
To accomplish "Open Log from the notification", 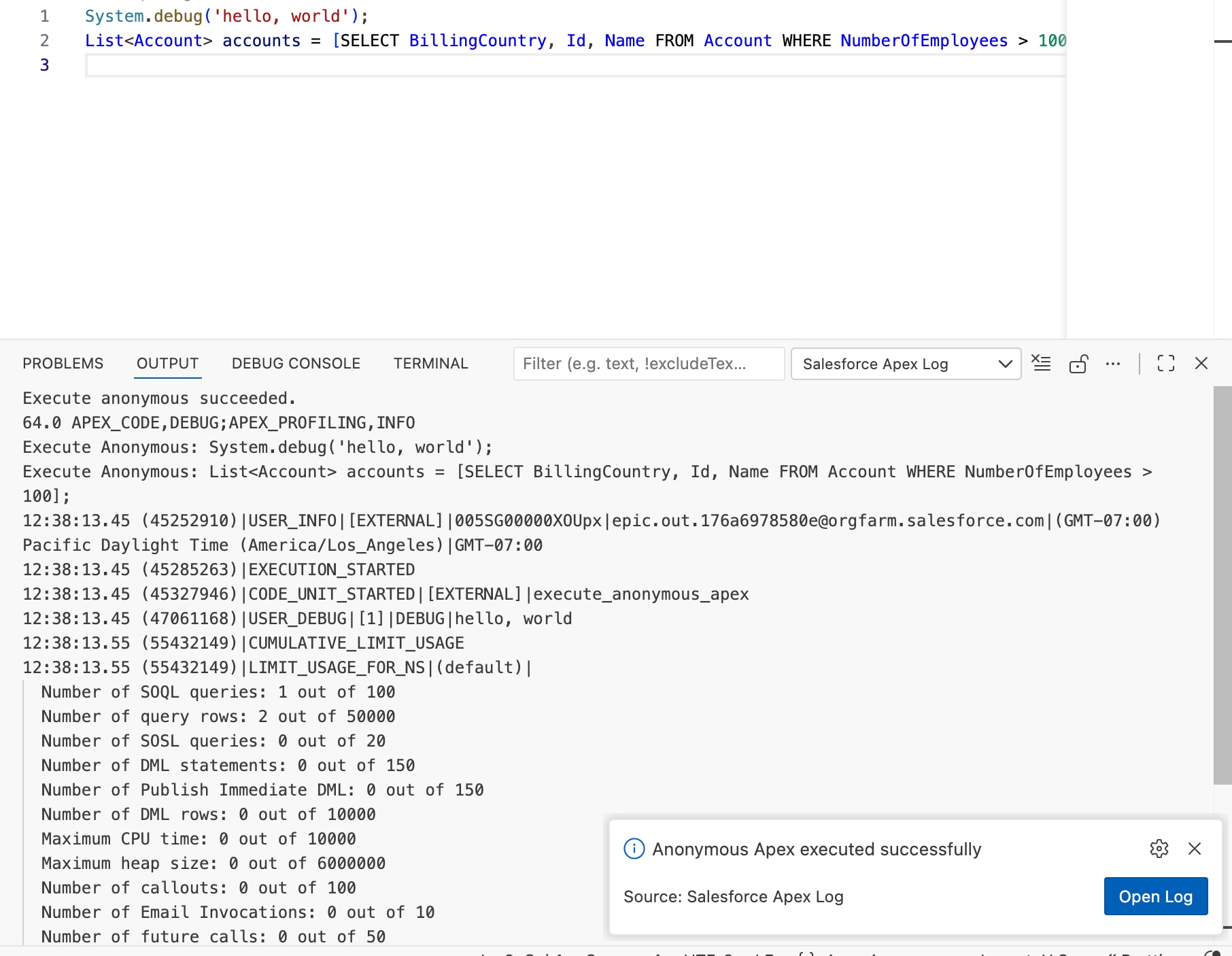I will [1156, 896].
